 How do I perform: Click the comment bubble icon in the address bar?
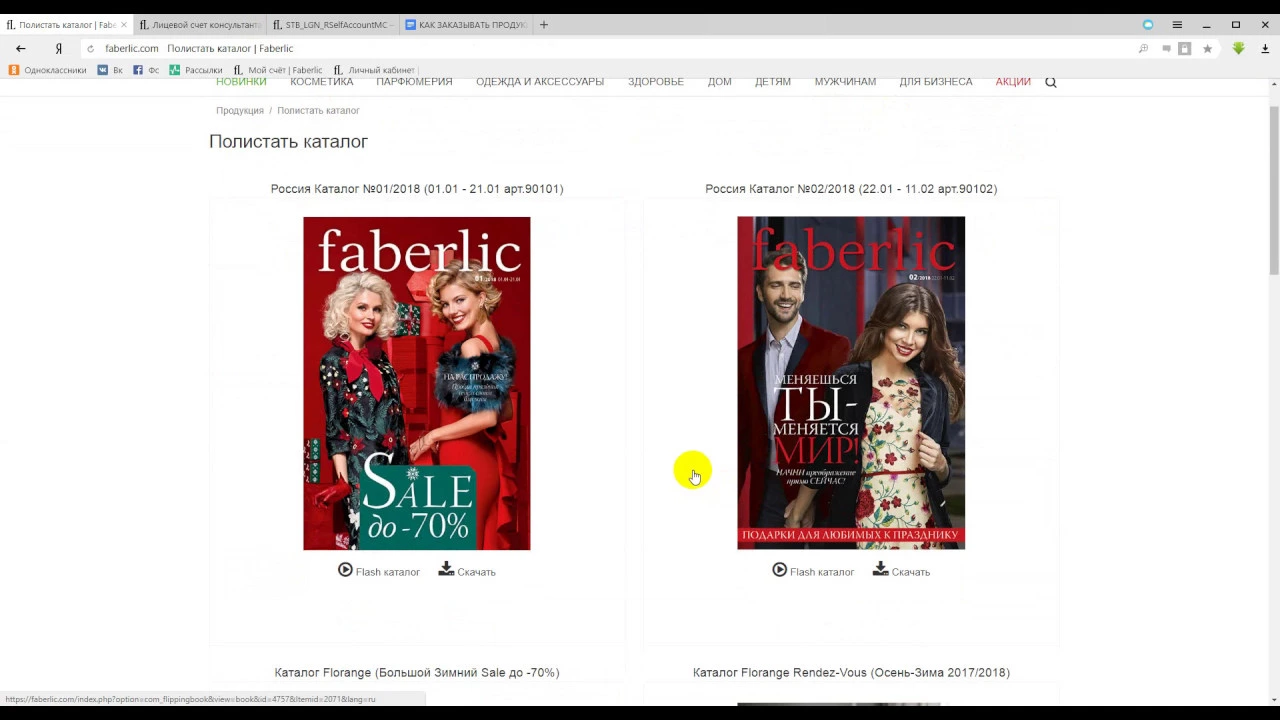click(x=1166, y=48)
